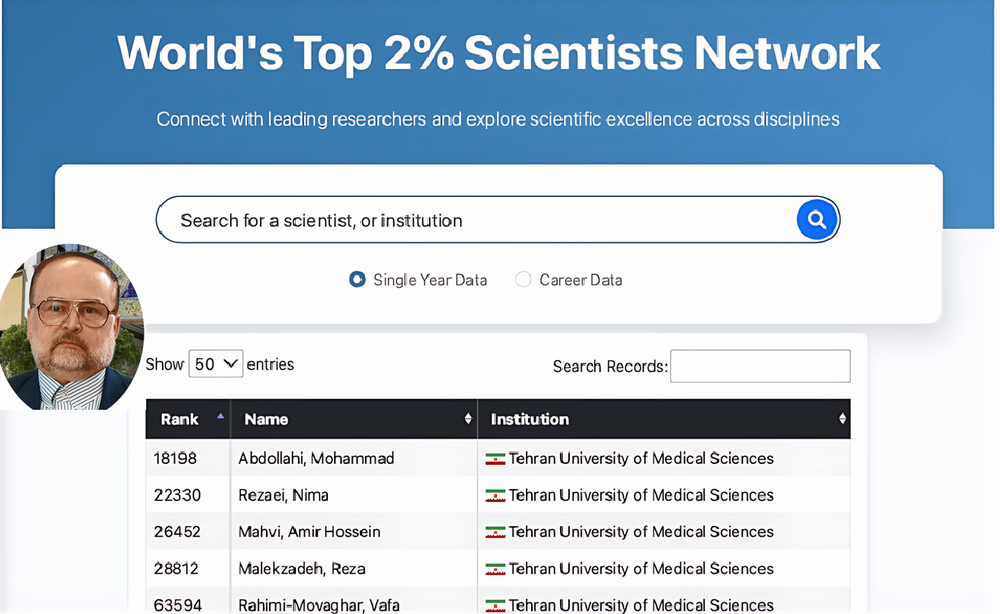The image size is (1000, 614).
Task: Sort the table by Institution column
Action: point(664,419)
